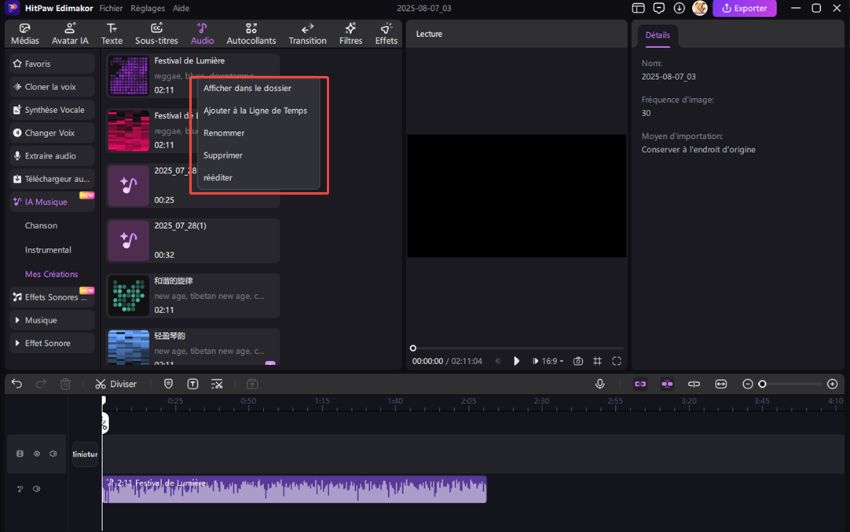
Task: Toggle timeline magnetic snapping
Action: click(667, 384)
